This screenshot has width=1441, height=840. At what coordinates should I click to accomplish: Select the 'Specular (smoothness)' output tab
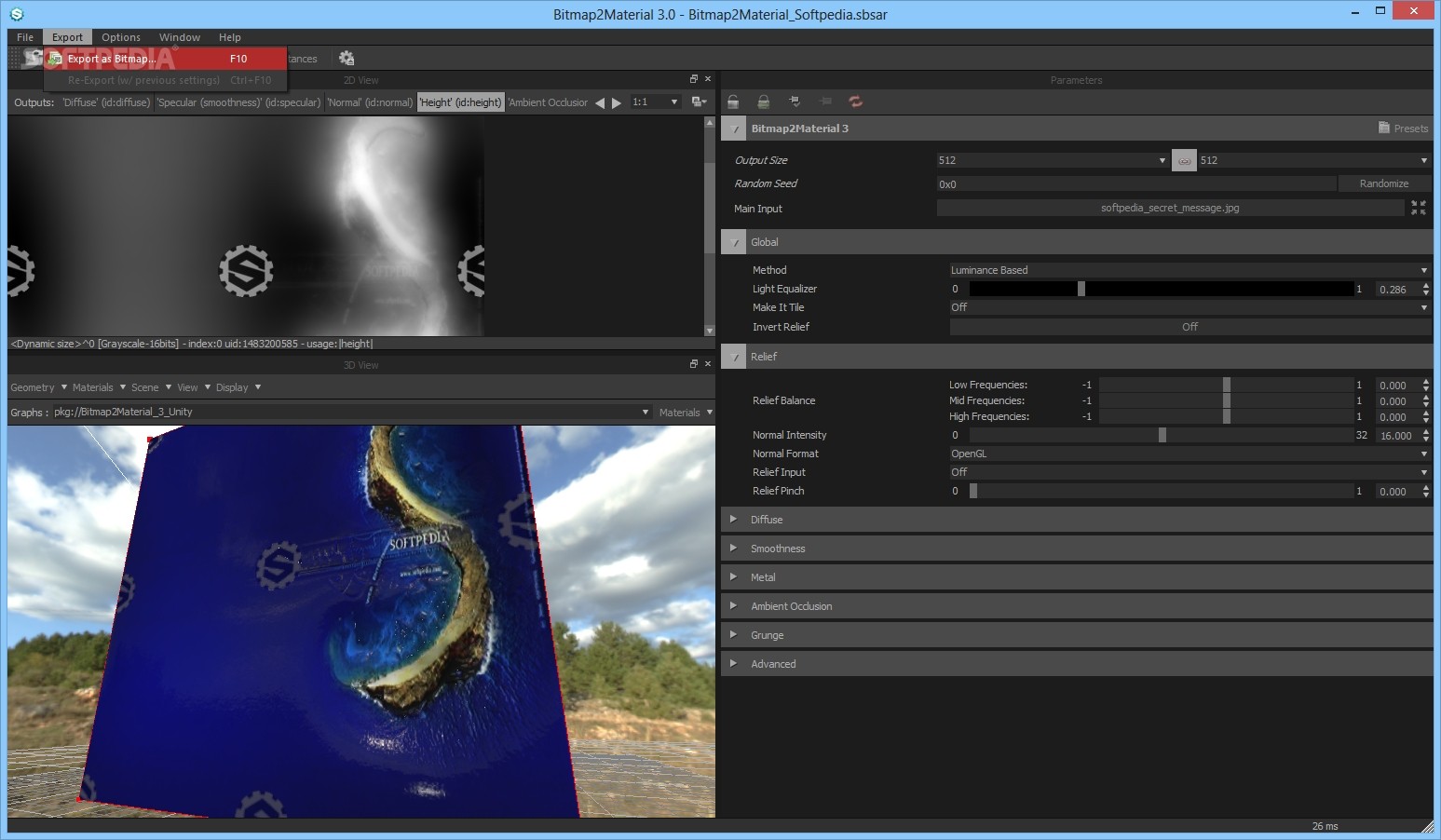click(238, 102)
